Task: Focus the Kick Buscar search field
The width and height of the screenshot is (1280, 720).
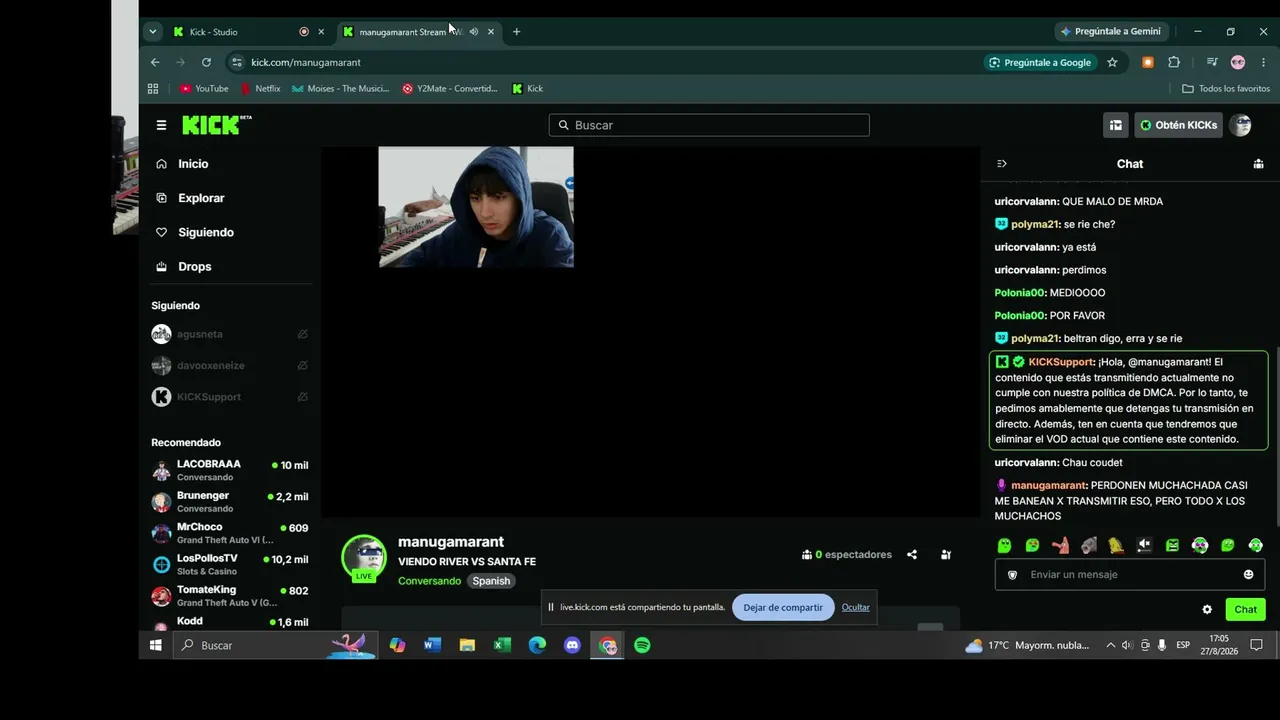Action: [x=709, y=125]
